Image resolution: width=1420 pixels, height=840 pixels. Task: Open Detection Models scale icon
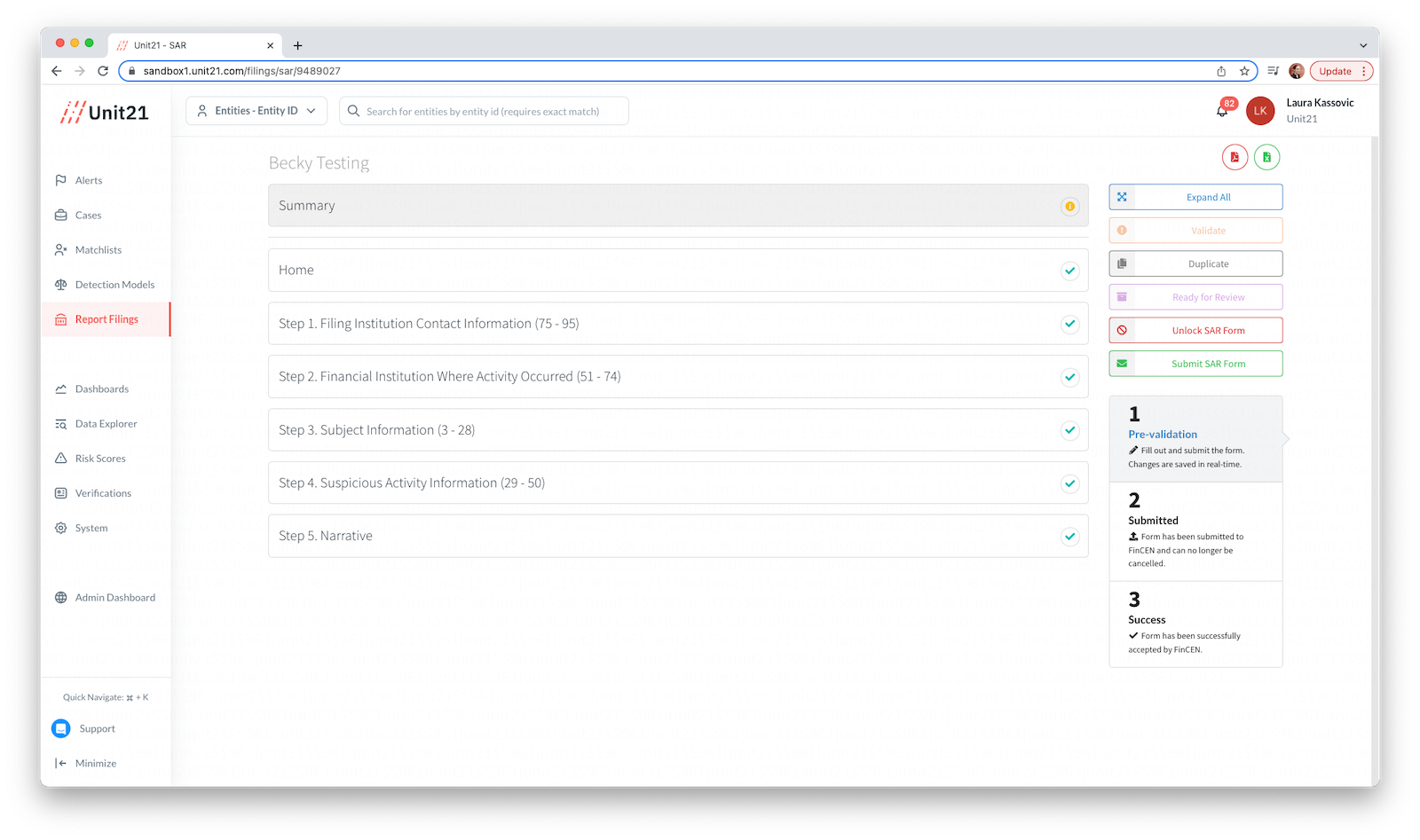(x=60, y=285)
